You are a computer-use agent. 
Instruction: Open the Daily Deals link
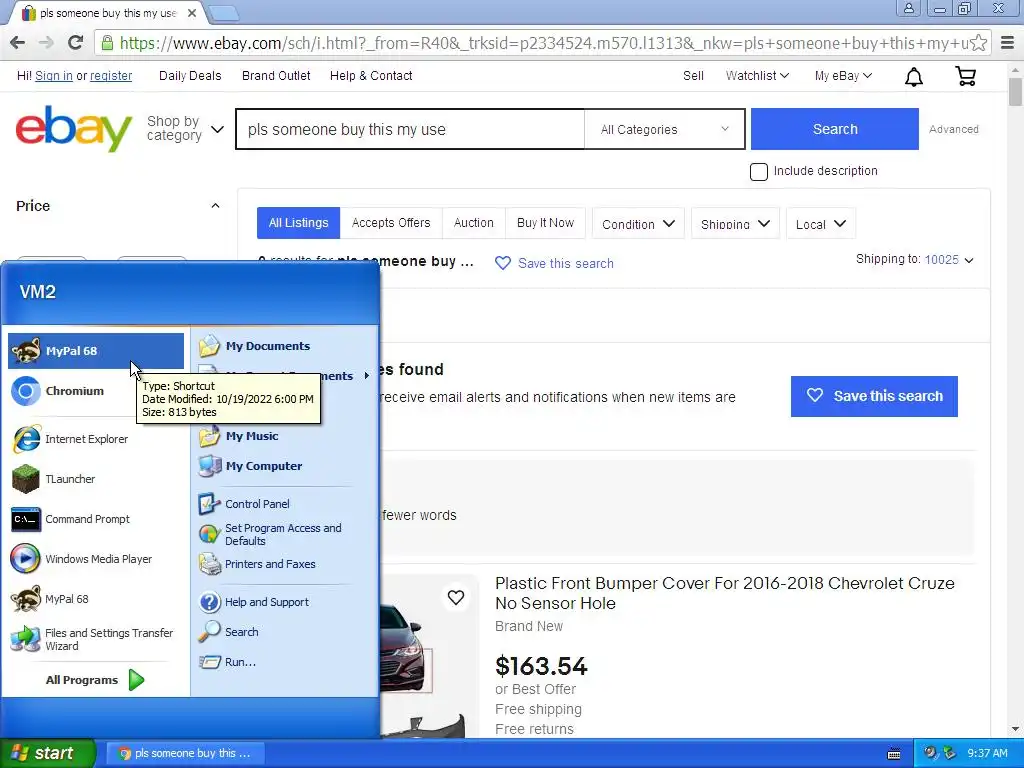190,76
